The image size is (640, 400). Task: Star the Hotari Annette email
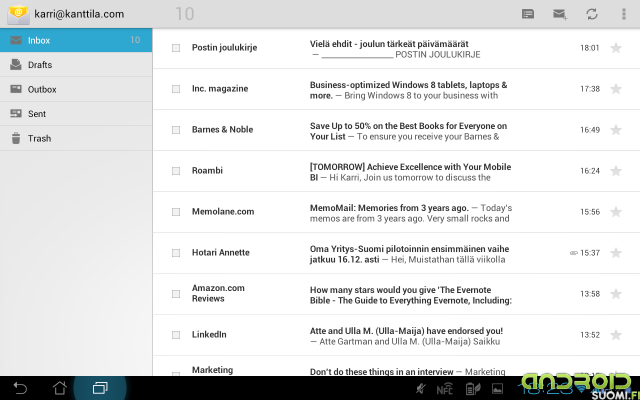click(x=616, y=253)
